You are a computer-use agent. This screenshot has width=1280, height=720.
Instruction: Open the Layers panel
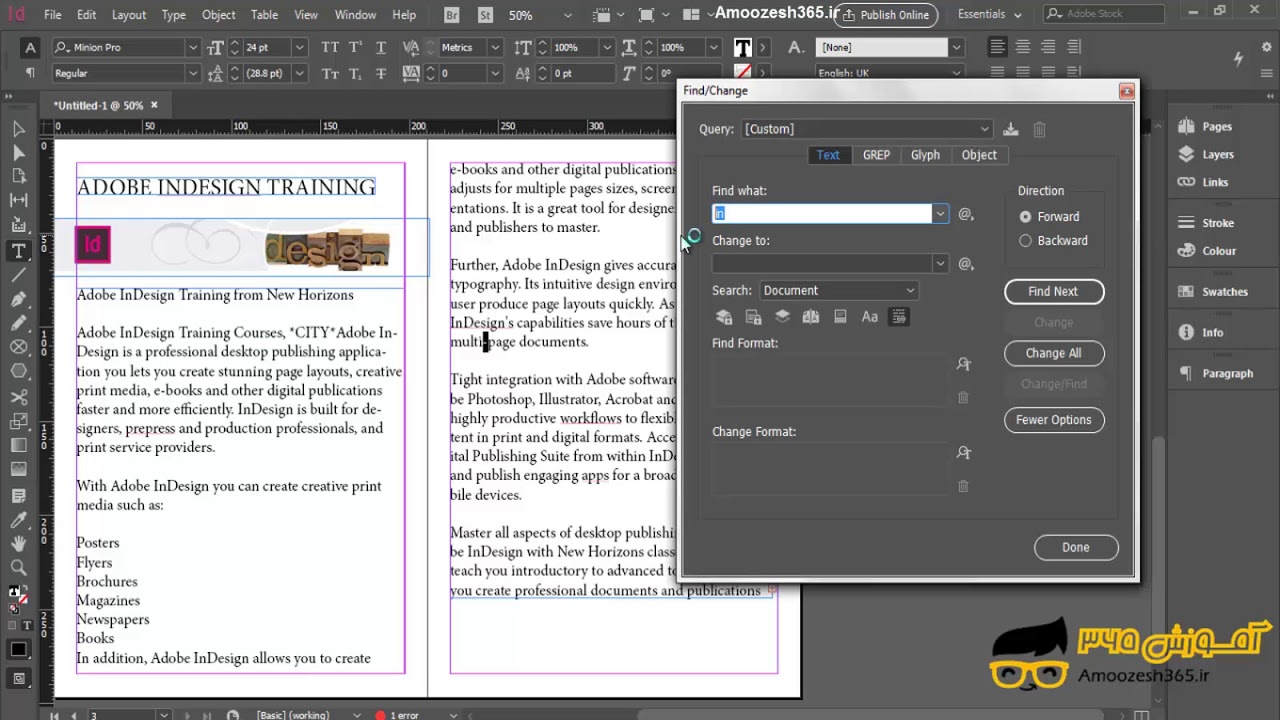[1207, 155]
